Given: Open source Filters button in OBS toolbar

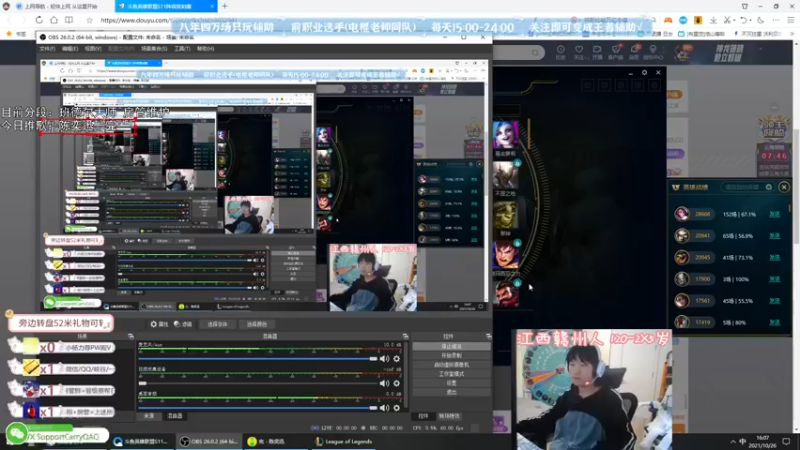Looking at the screenshot, I should pos(183,324).
